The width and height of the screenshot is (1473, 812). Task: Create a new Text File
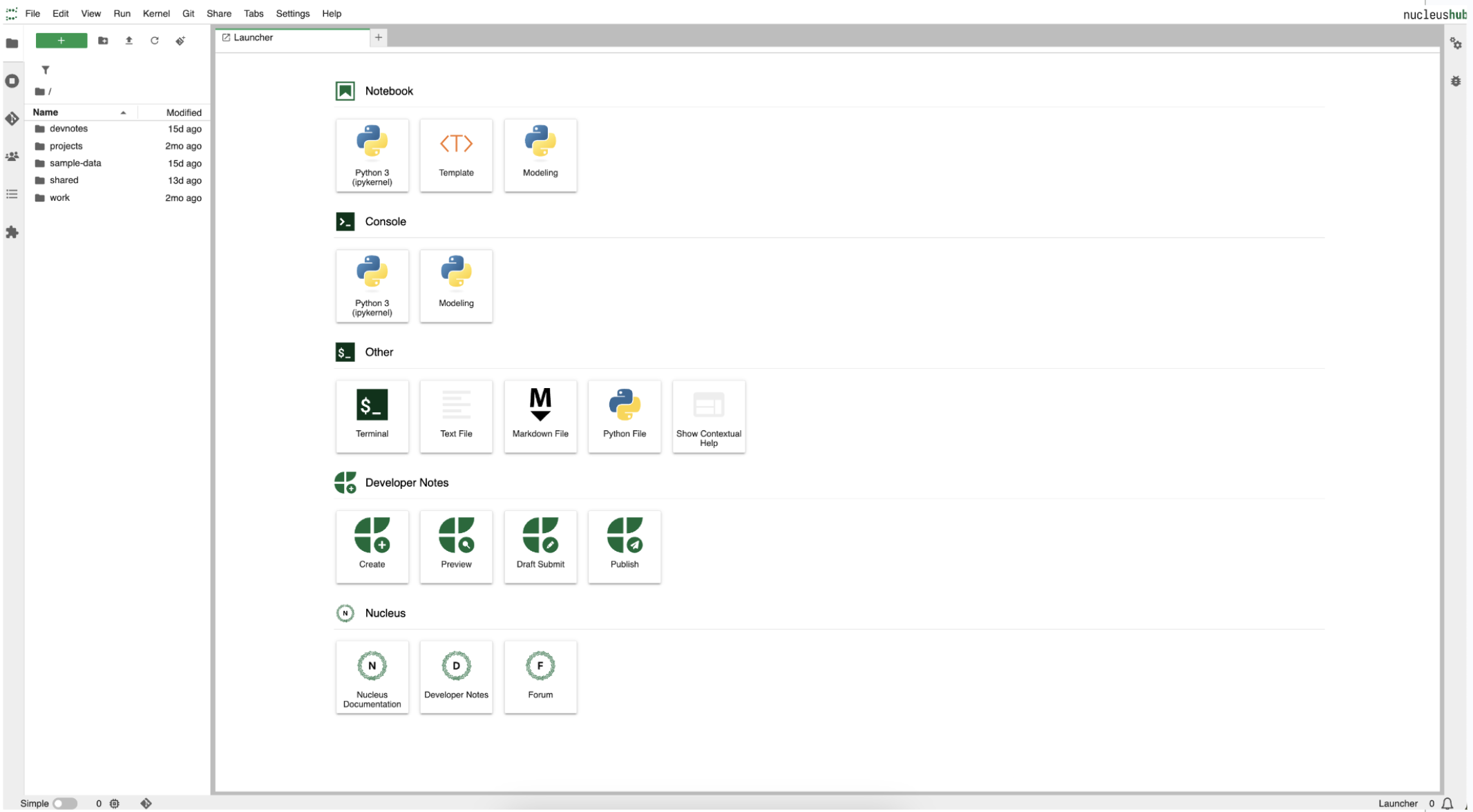[456, 416]
